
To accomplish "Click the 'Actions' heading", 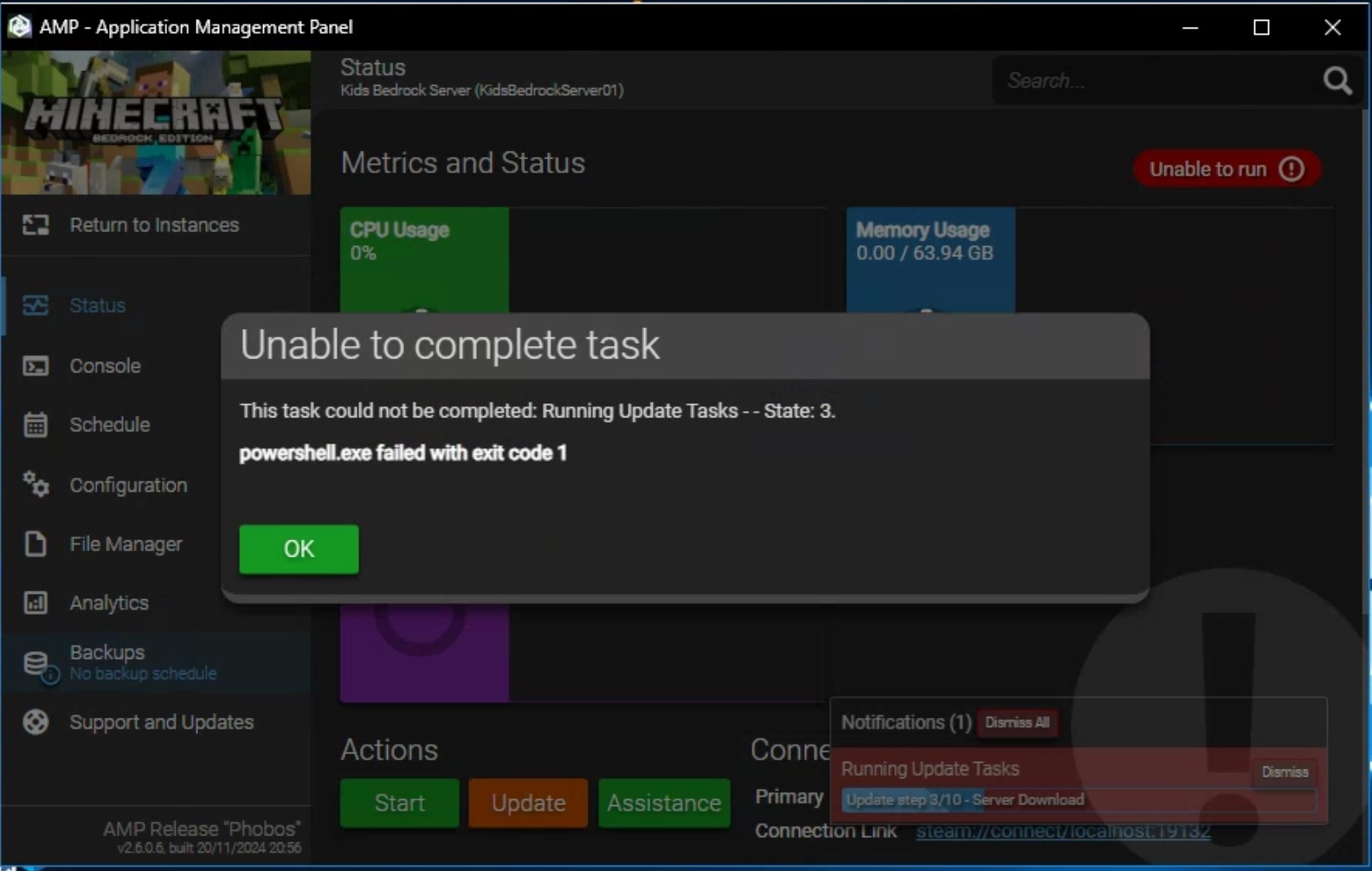I will tap(390, 750).
